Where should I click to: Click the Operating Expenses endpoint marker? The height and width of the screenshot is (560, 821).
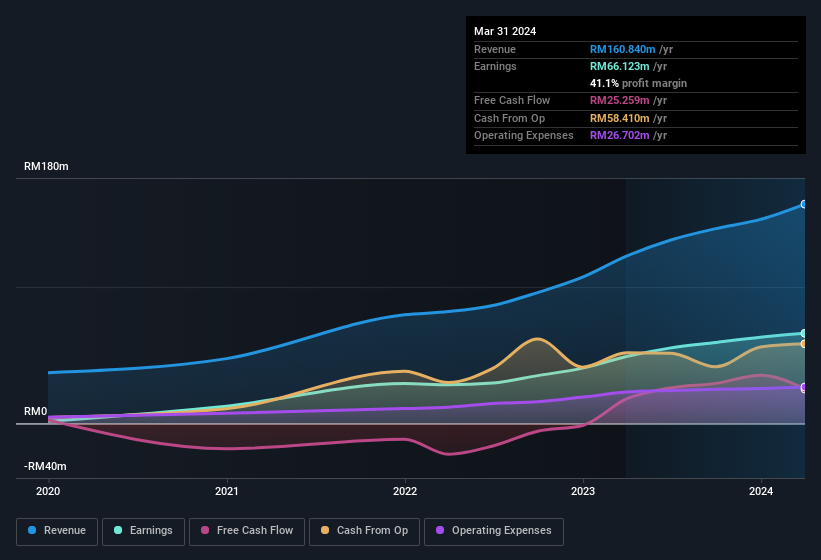(803, 387)
